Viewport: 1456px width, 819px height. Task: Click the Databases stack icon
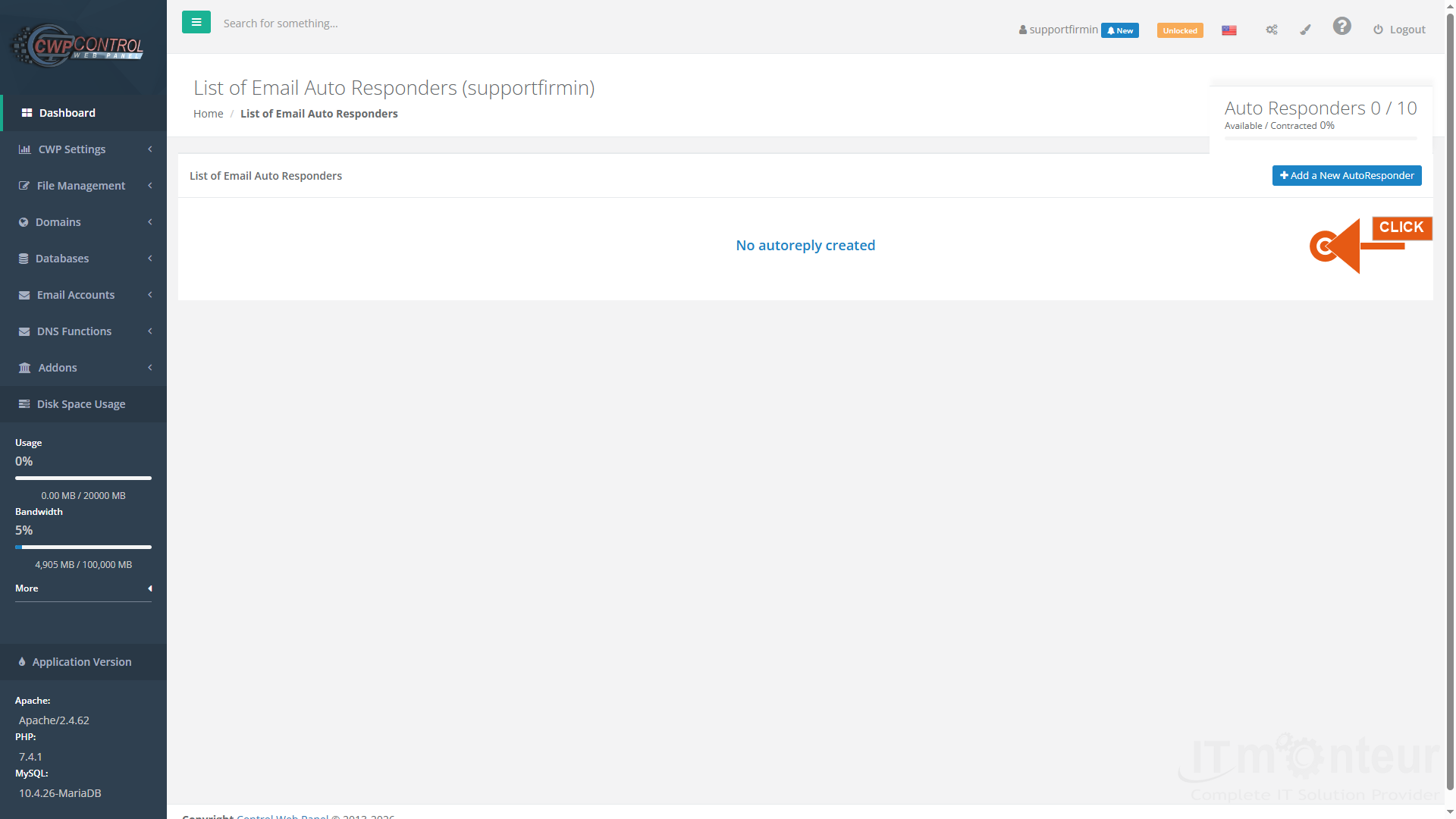pos(24,259)
